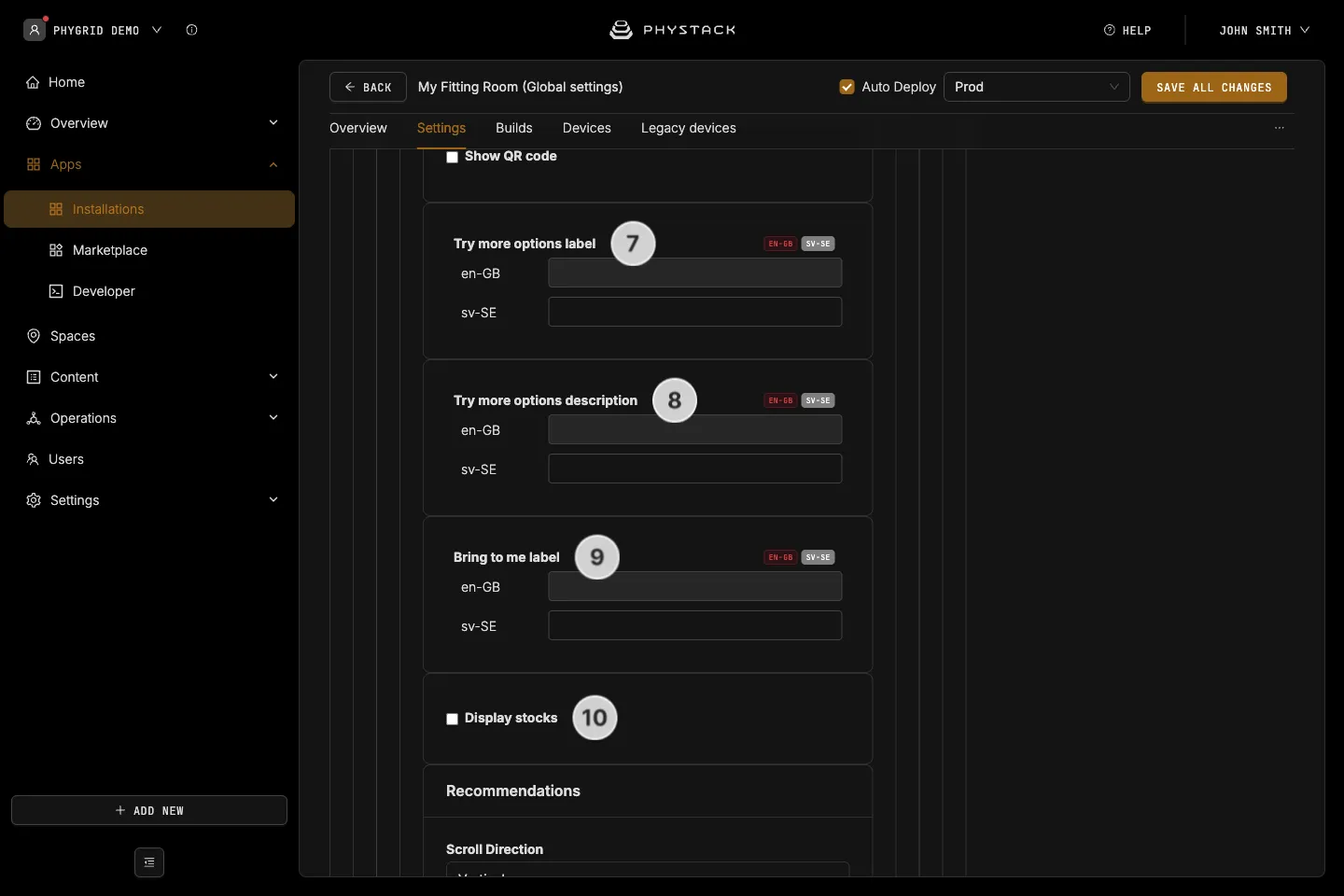
Task: Click the Spaces location pin icon
Action: point(34,336)
